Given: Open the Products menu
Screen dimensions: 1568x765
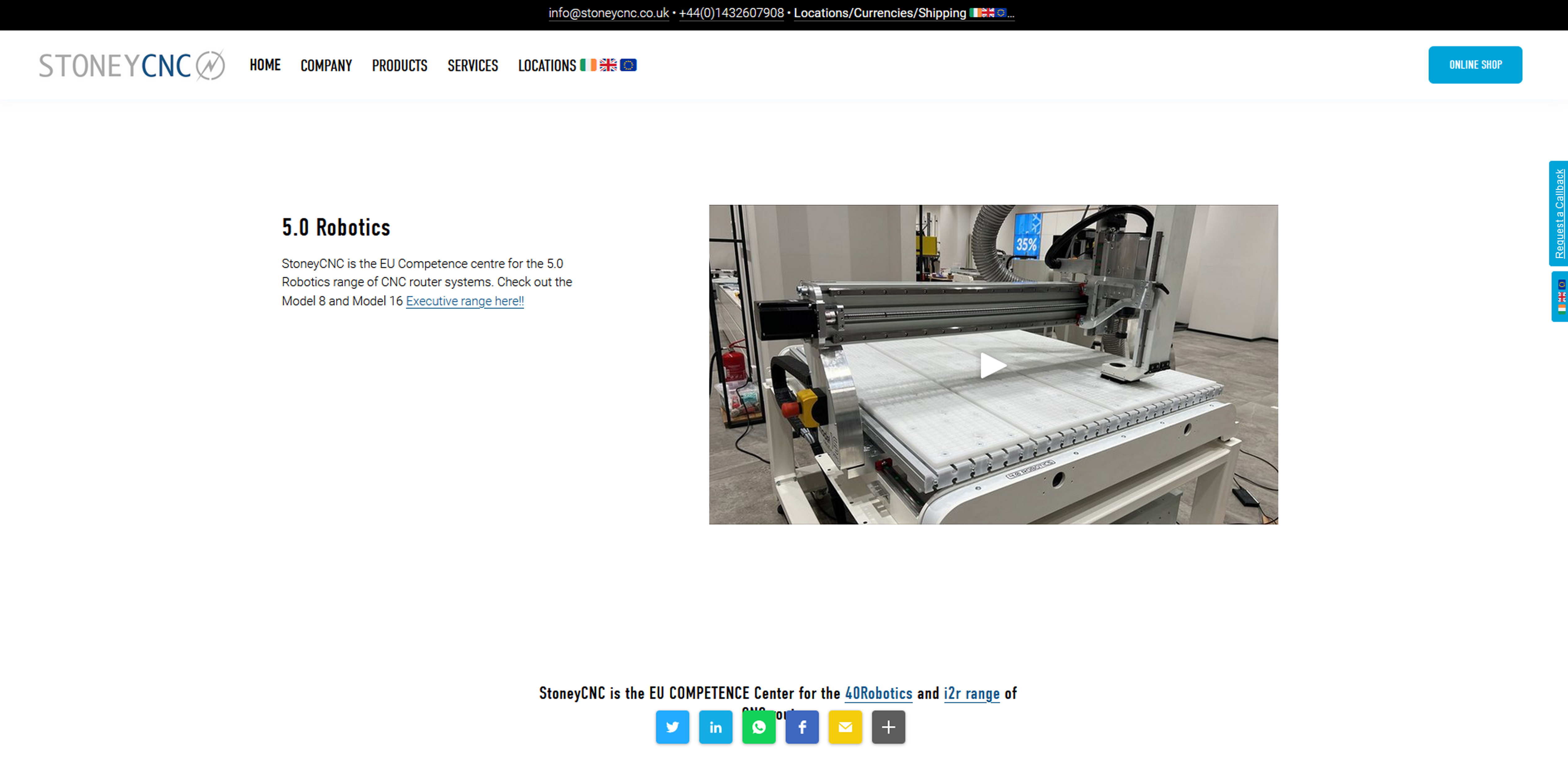Looking at the screenshot, I should pyautogui.click(x=399, y=65).
